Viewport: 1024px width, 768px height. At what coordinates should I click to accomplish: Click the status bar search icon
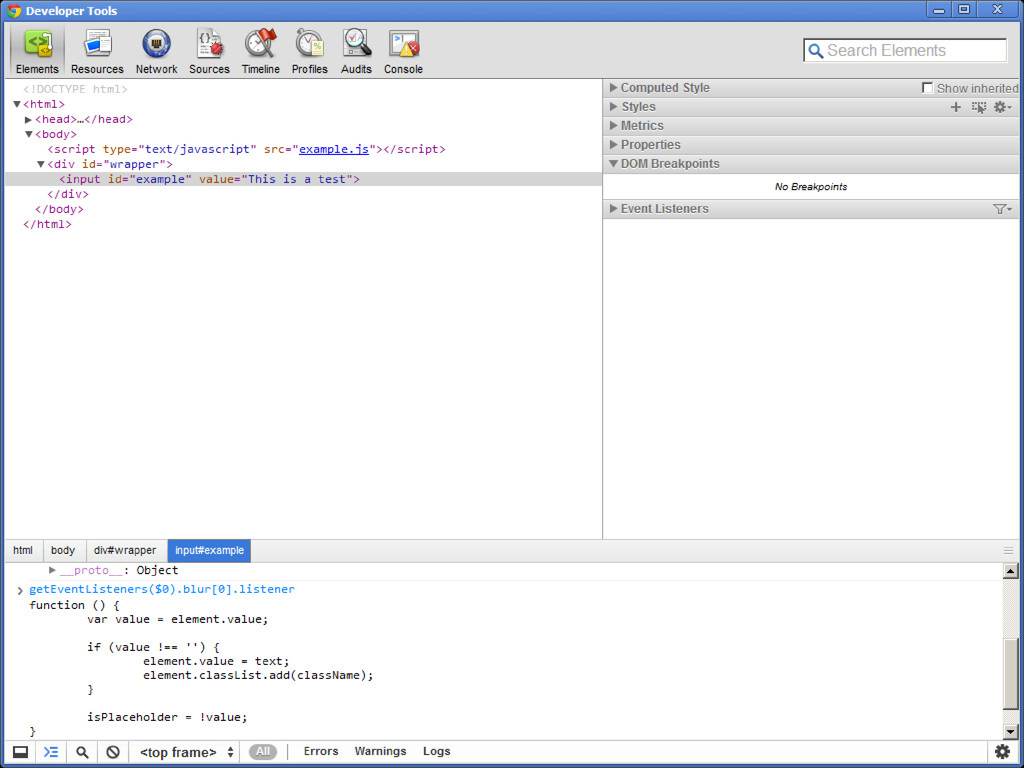pyautogui.click(x=82, y=752)
